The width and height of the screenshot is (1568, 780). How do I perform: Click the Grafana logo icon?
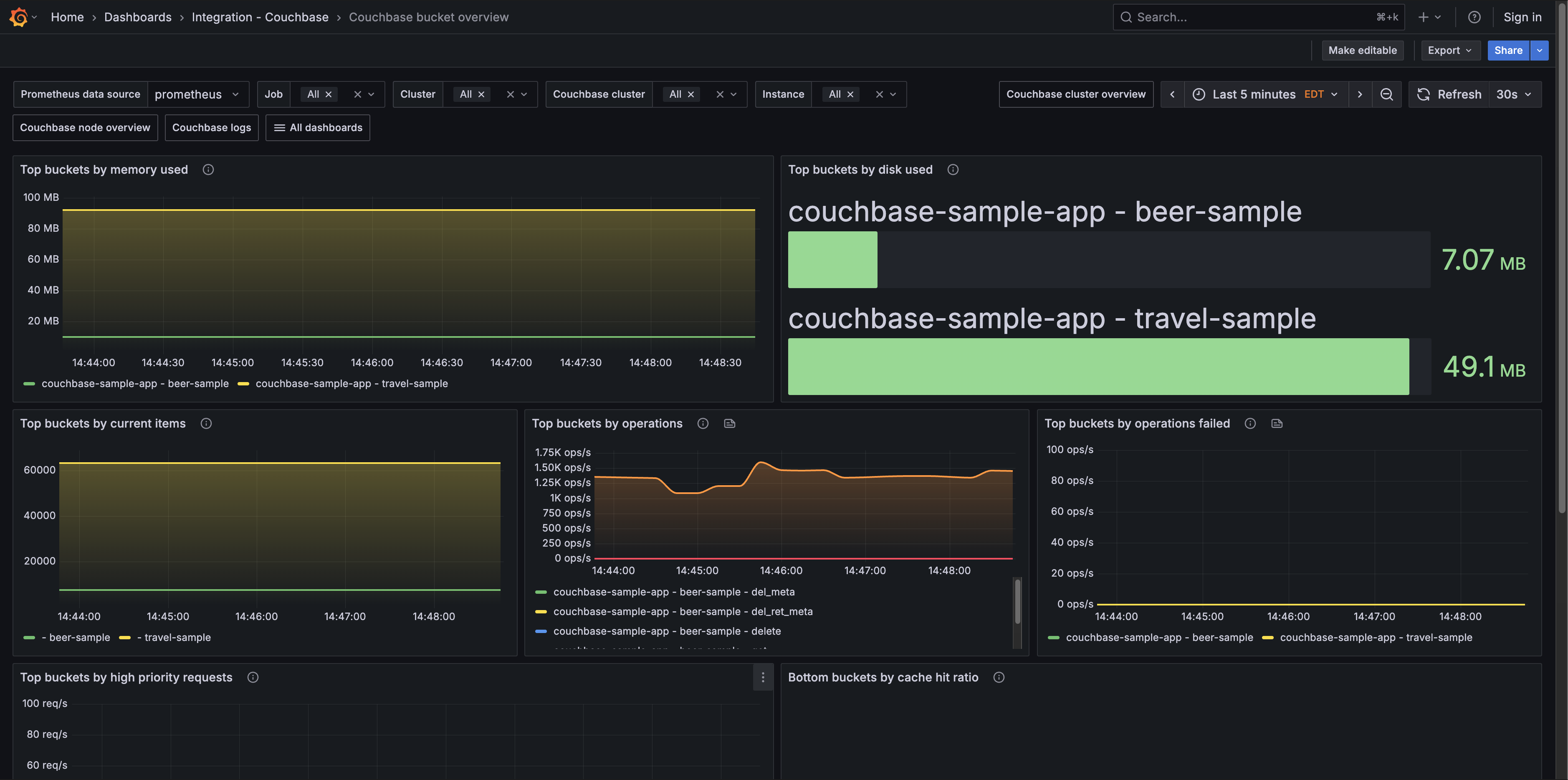pyautogui.click(x=19, y=17)
